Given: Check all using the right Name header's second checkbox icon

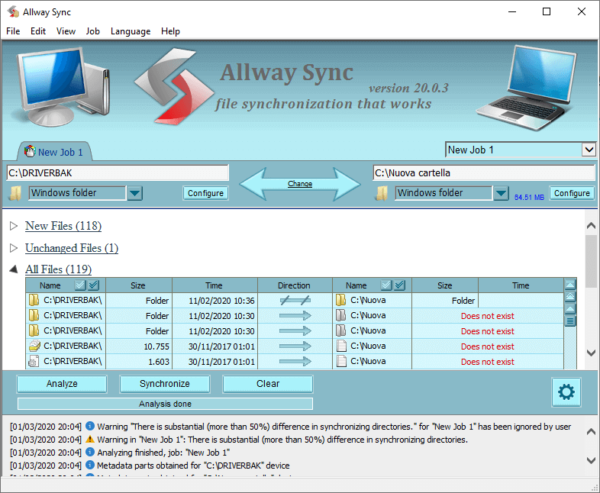Looking at the screenshot, I should (x=400, y=285).
